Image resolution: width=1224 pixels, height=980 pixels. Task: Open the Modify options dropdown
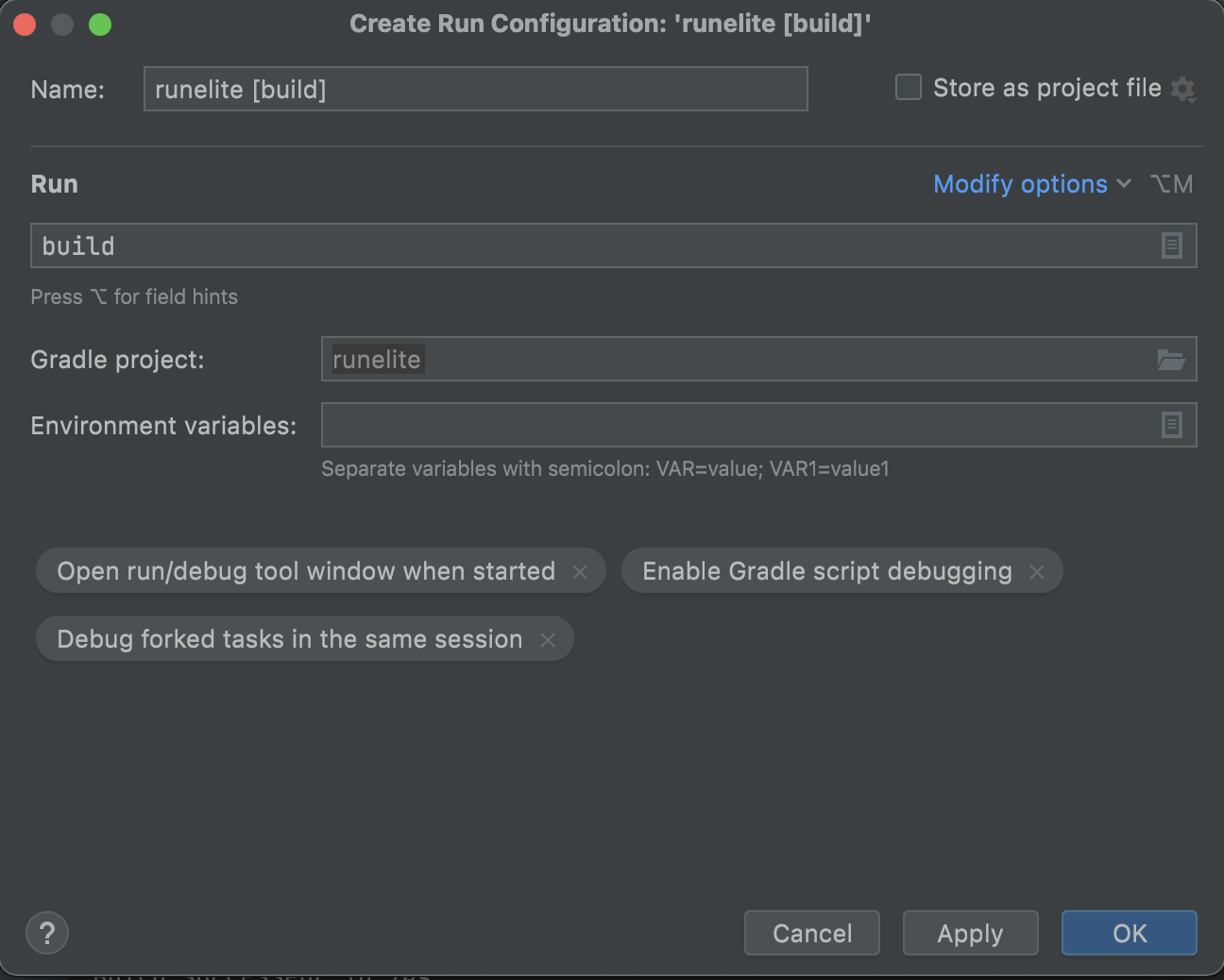1020,184
